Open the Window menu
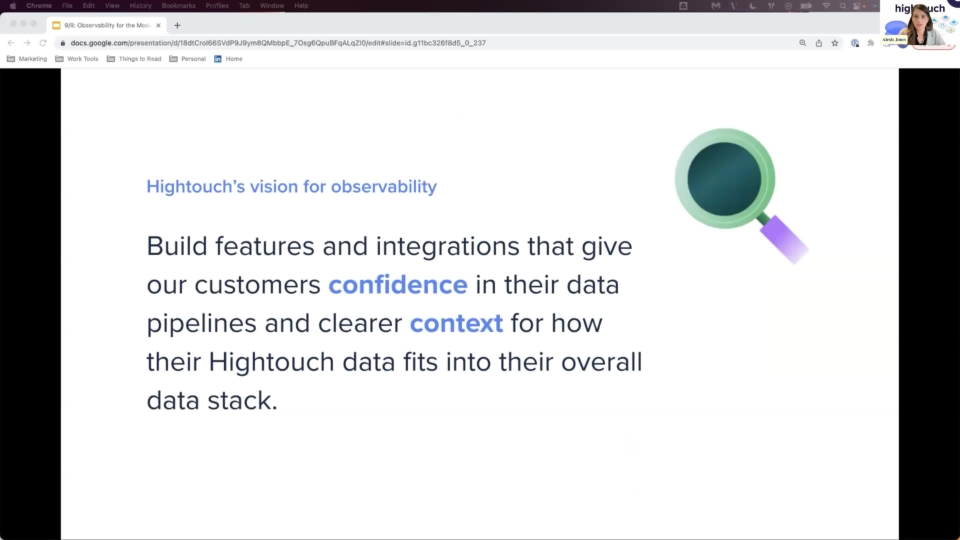The height and width of the screenshot is (540, 960). point(272,6)
